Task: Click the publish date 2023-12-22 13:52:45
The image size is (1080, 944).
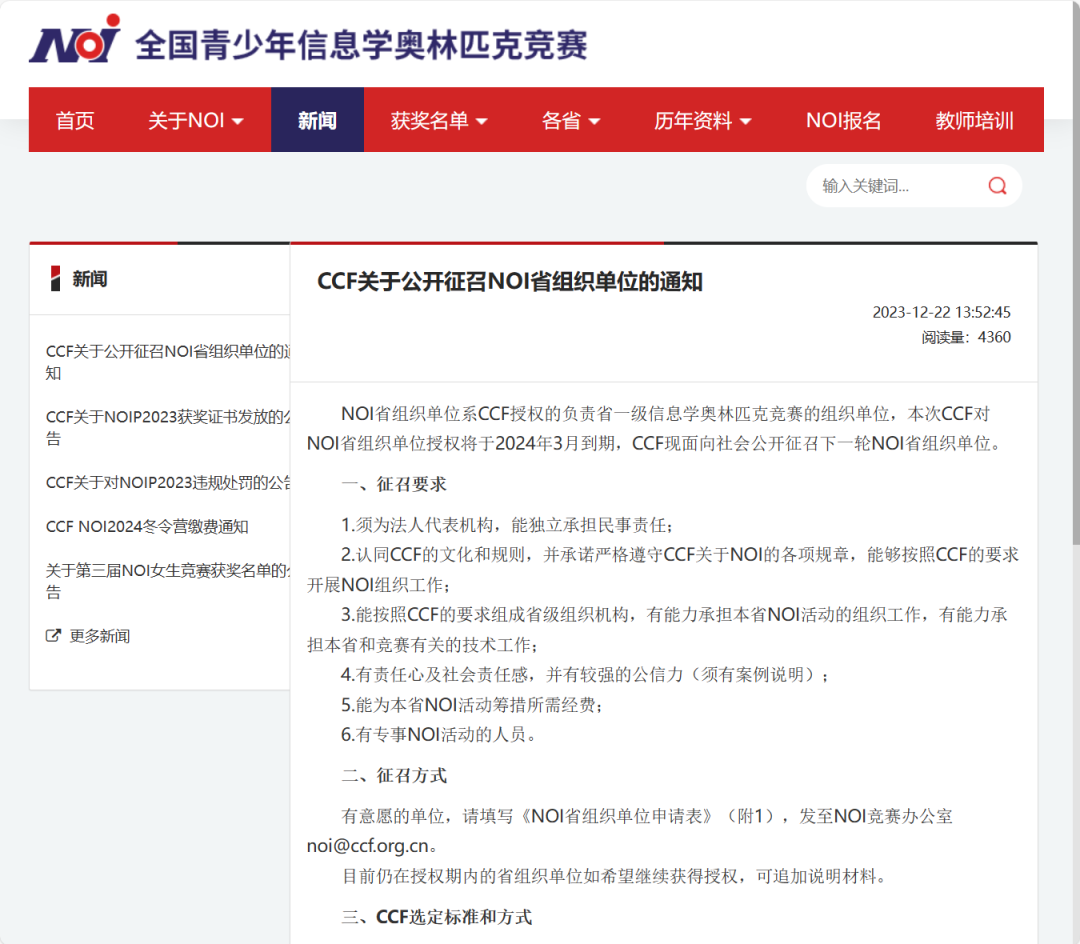Action: pos(942,312)
